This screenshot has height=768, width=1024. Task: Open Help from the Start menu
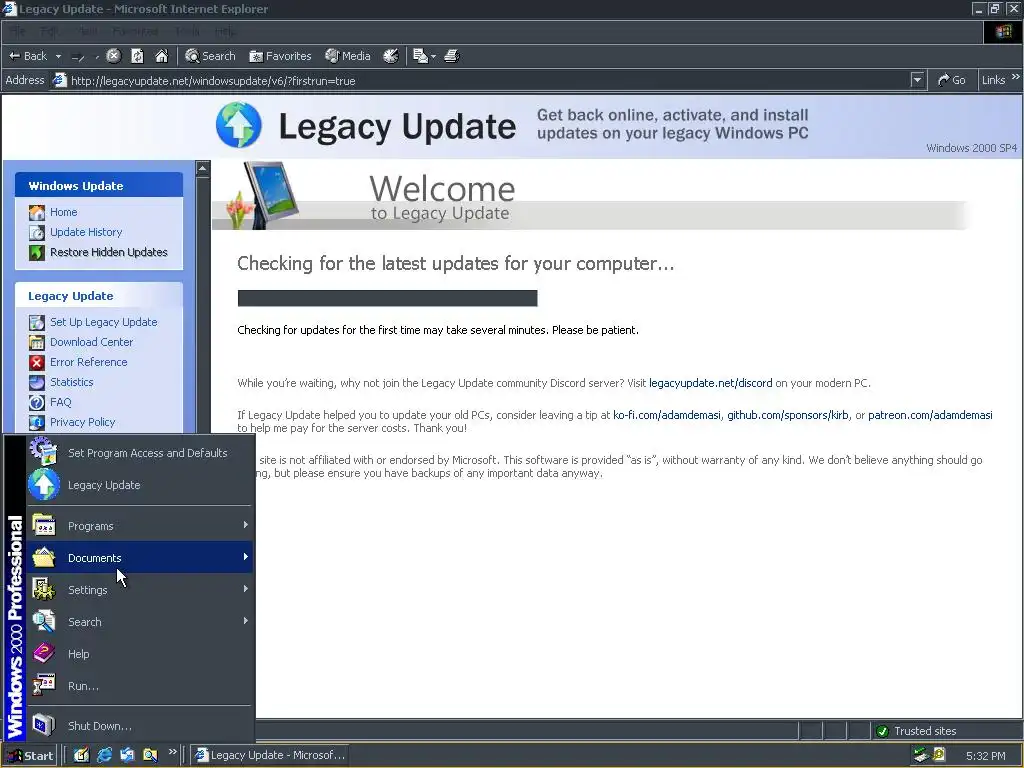click(139, 654)
